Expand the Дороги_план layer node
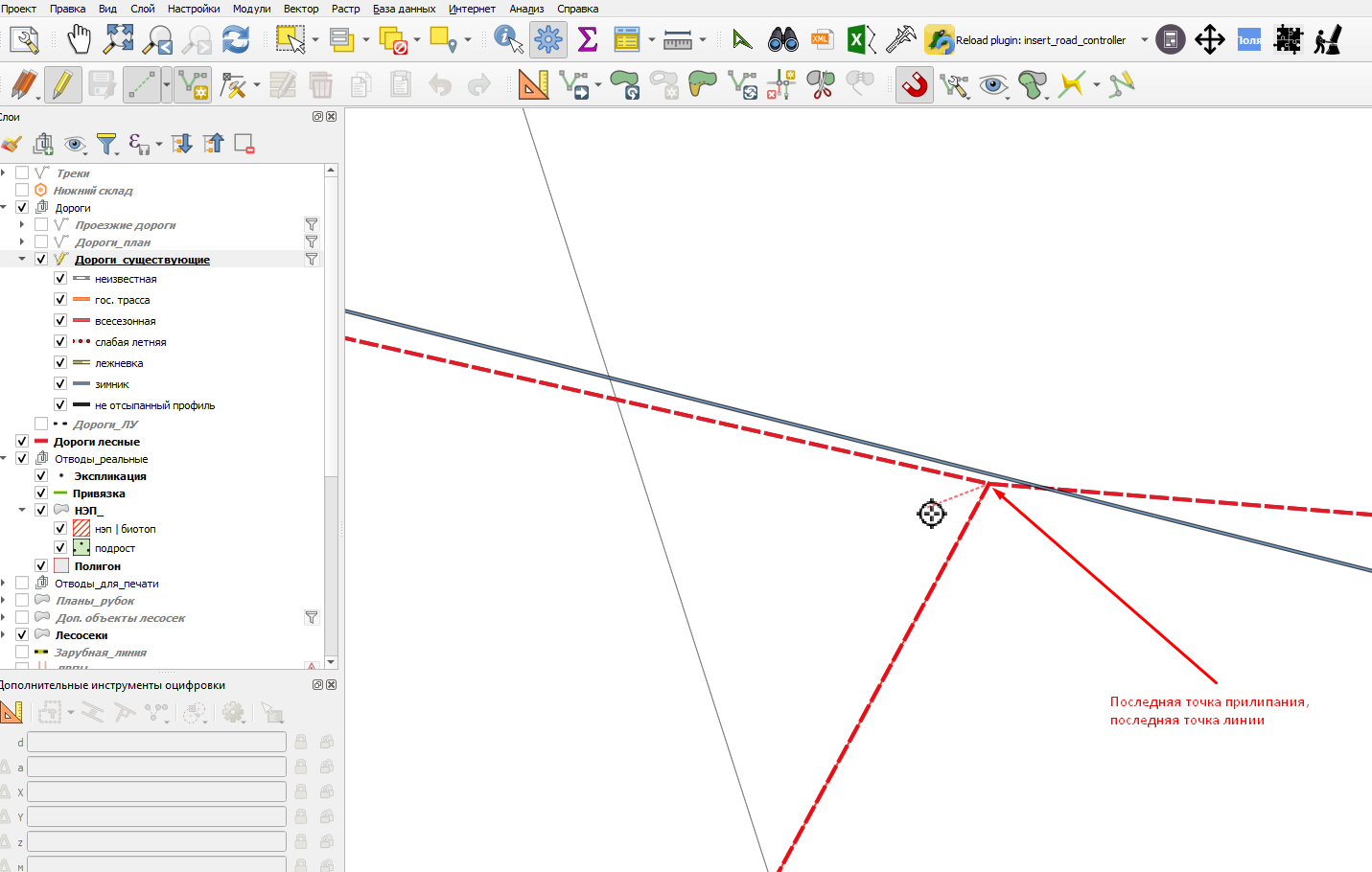This screenshot has height=872, width=1372. coord(22,241)
